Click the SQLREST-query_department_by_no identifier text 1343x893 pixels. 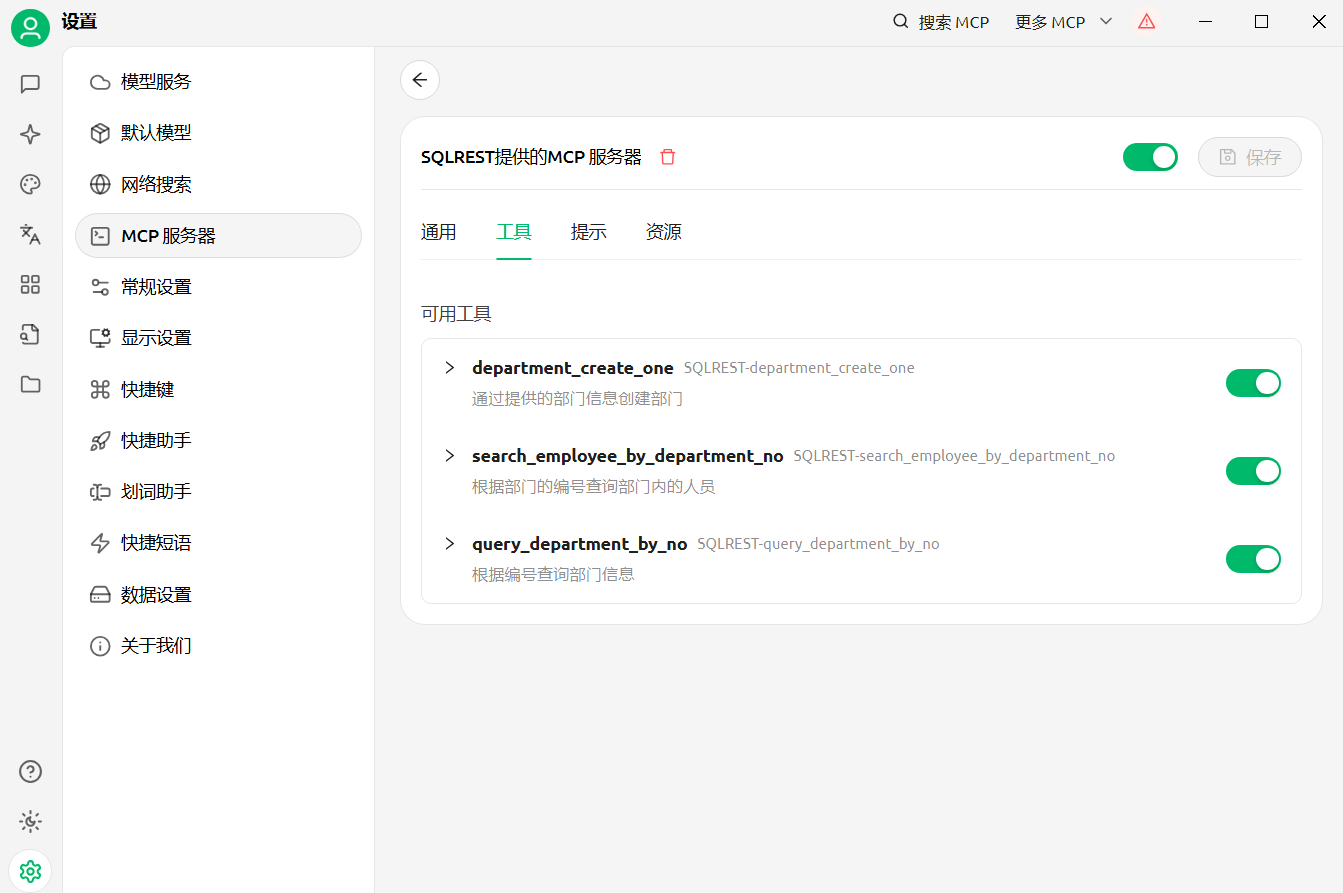(x=818, y=544)
